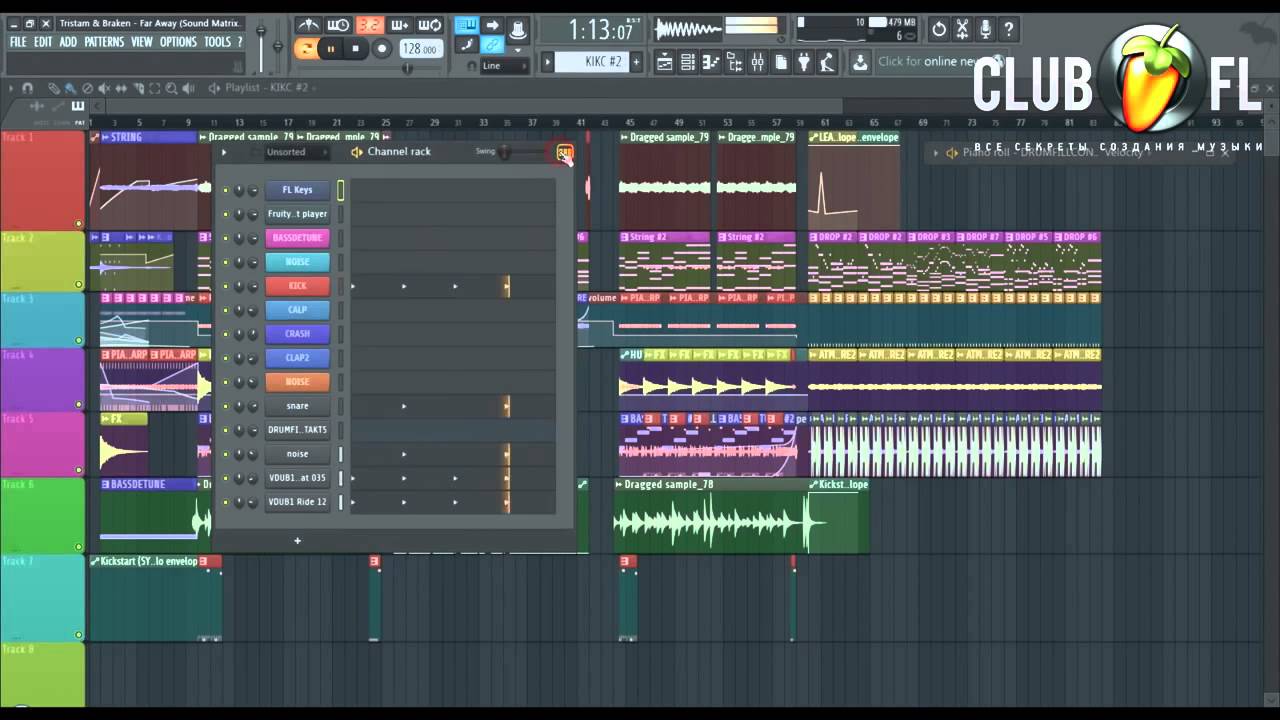Click the typing keyboard to piano icon
The height and width of the screenshot is (720, 1280).
pos(467,25)
